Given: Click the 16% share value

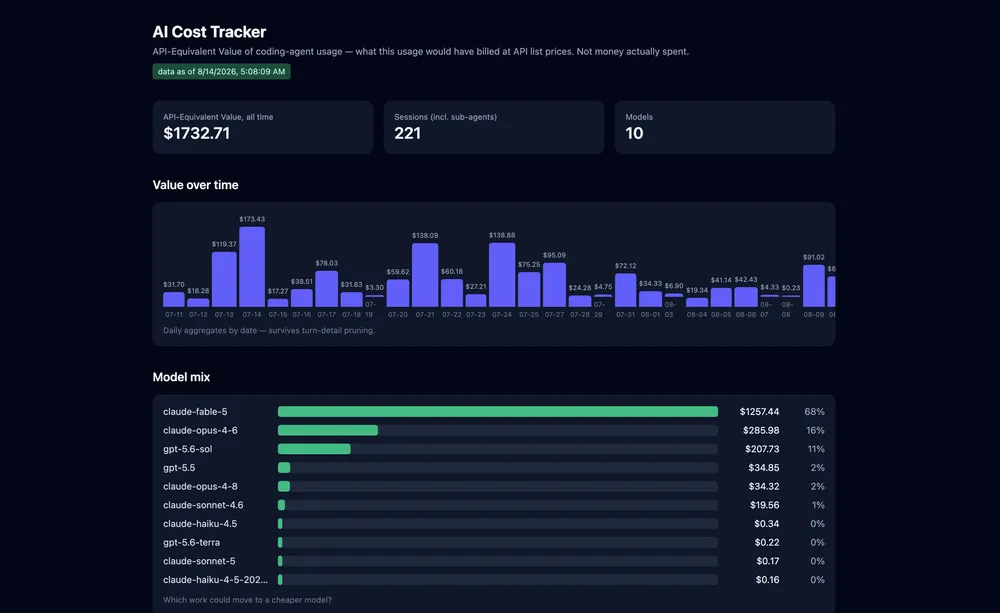Looking at the screenshot, I should click(x=815, y=431).
